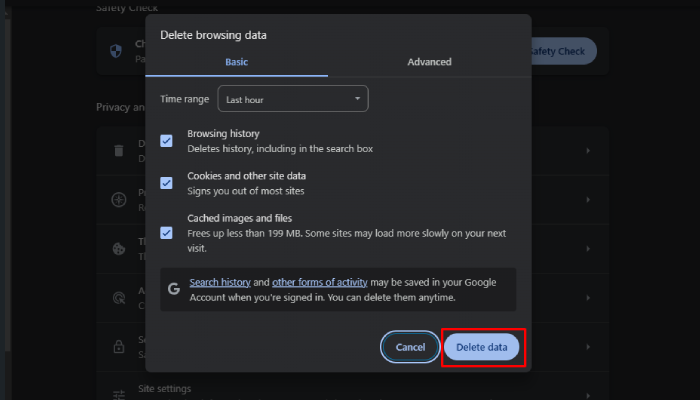Expand the chevron on the trash can row
The width and height of the screenshot is (700, 400).
(x=588, y=150)
